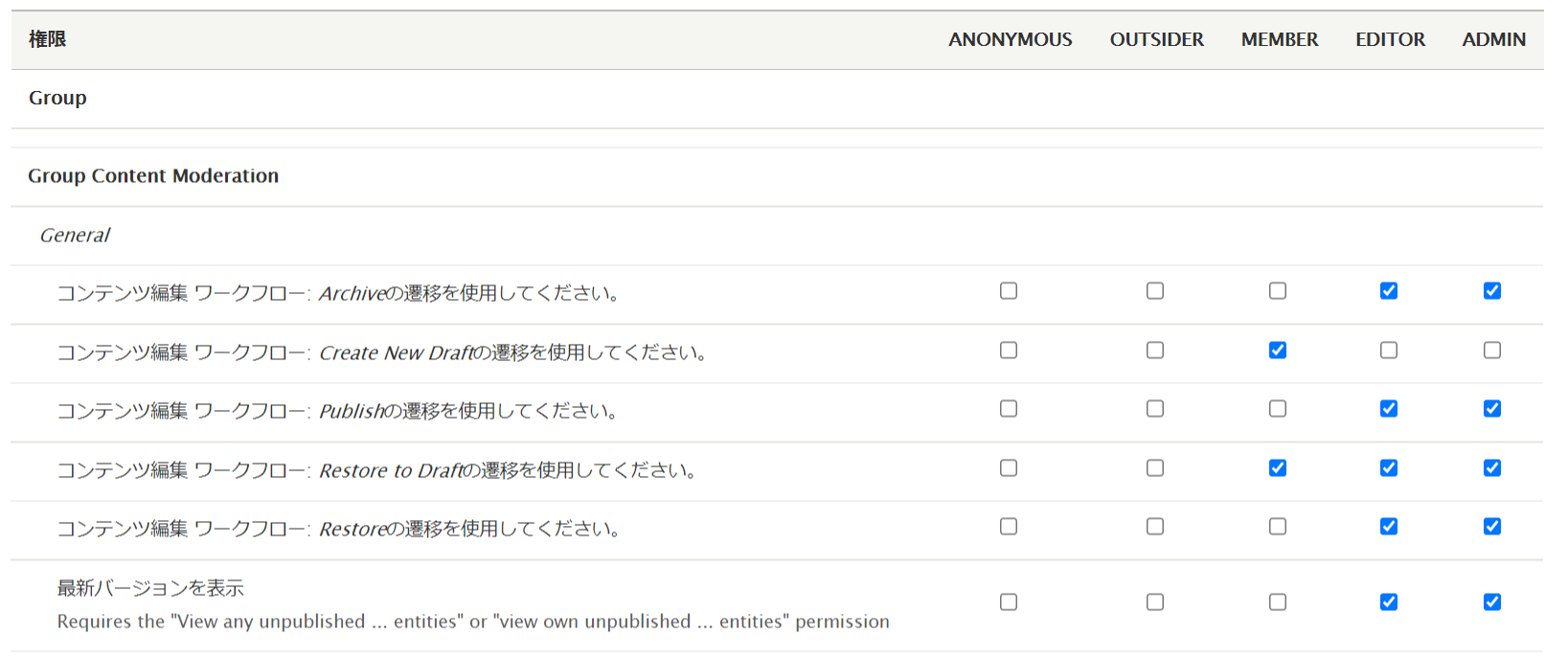Image resolution: width=1568 pixels, height=658 pixels.
Task: Uncheck Restore transition for Editor role
Action: pyautogui.click(x=1389, y=527)
